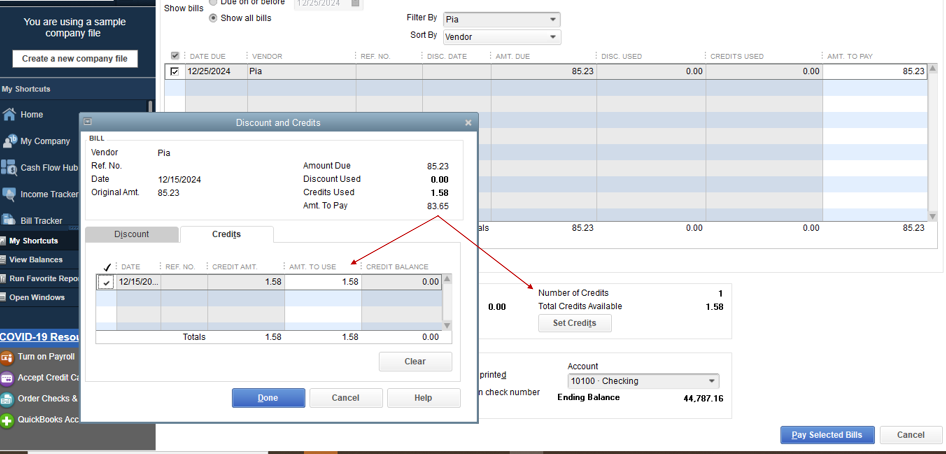
Task: Close the Discount and Credits dialog
Action: tap(468, 122)
